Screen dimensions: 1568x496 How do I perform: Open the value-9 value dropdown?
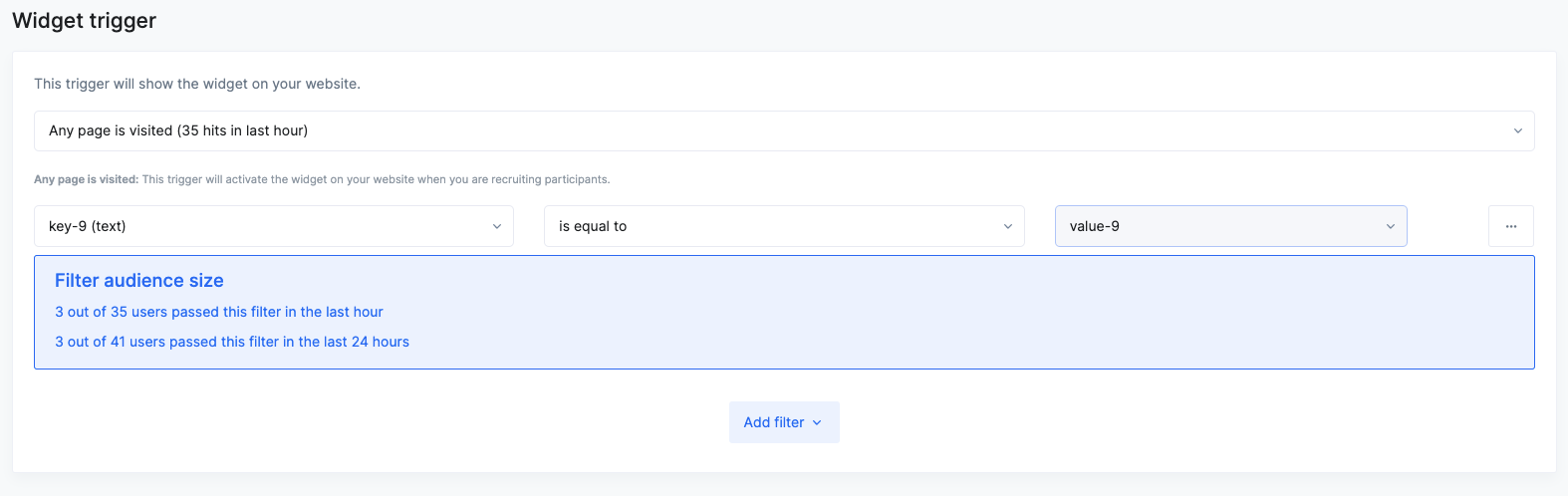click(1230, 226)
